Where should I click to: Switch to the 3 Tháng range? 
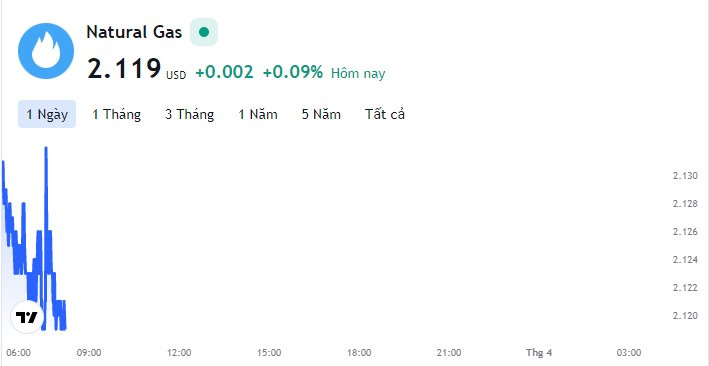pos(189,114)
